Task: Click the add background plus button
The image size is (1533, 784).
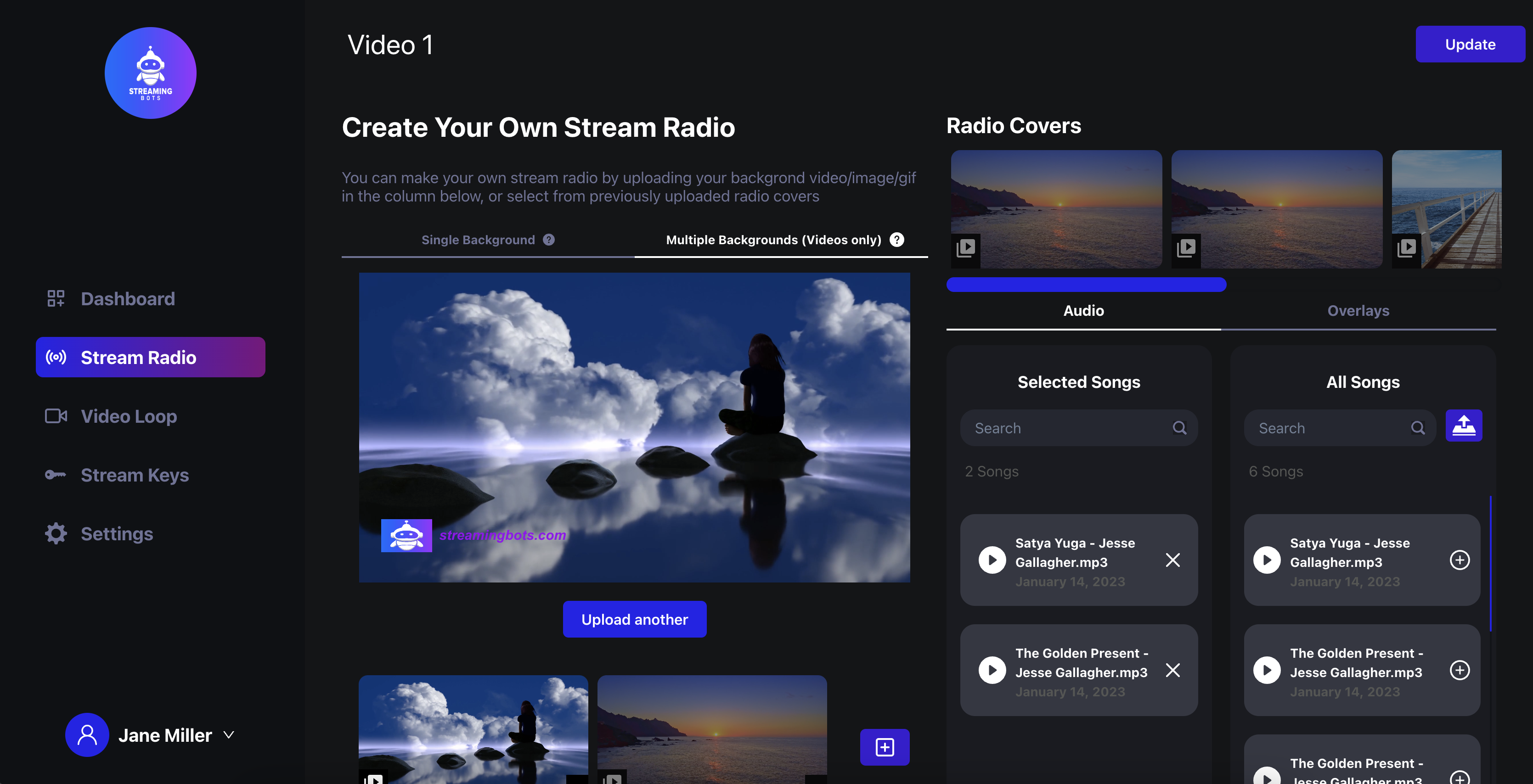Action: coord(885,746)
